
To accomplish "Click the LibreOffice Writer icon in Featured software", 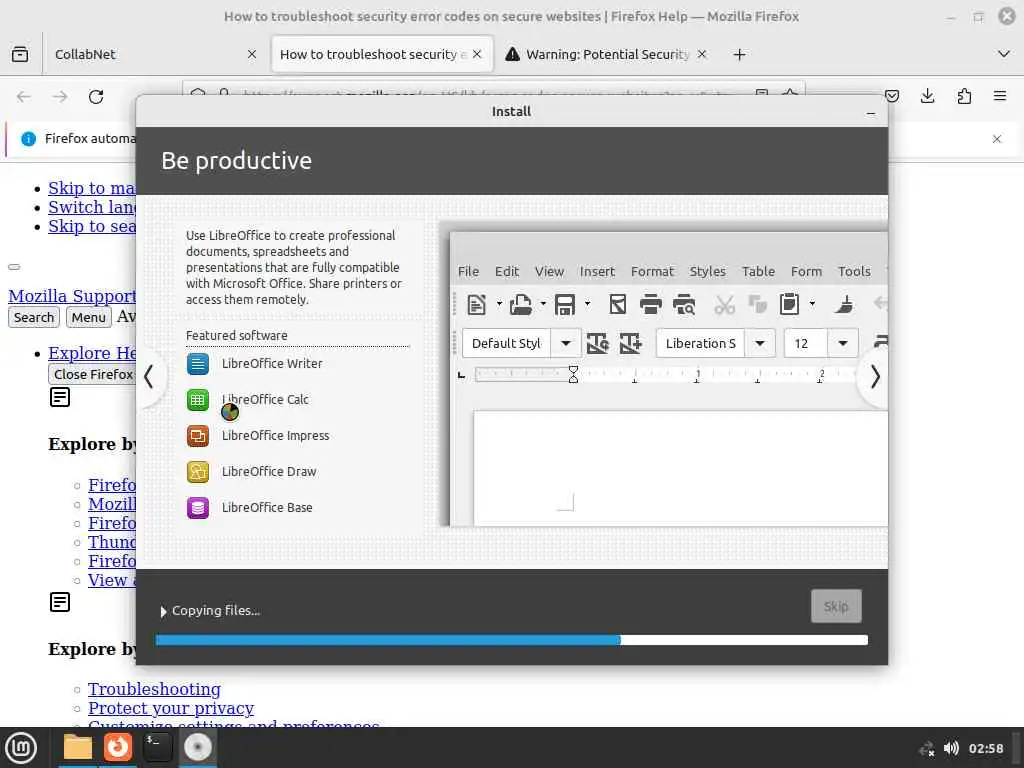I will pyautogui.click(x=198, y=364).
